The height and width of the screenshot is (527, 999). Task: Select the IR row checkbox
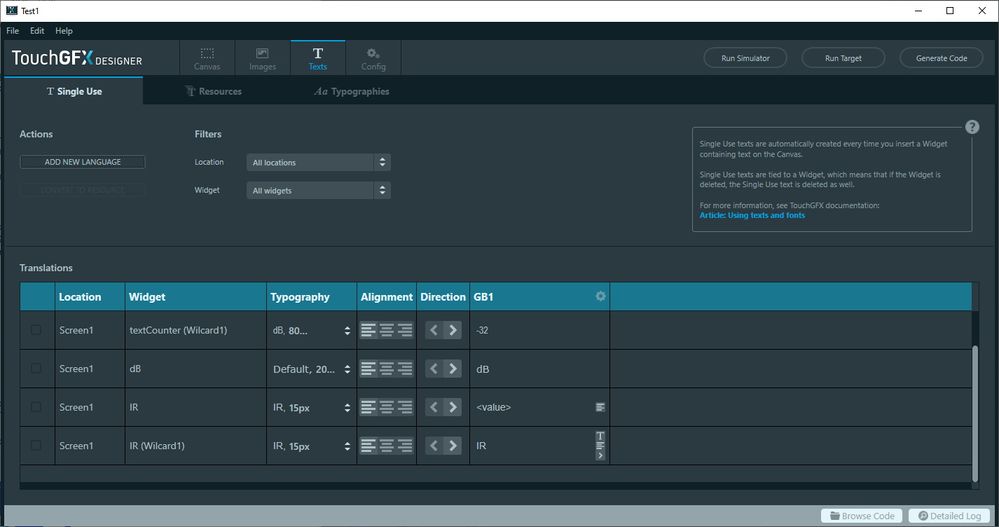36,407
